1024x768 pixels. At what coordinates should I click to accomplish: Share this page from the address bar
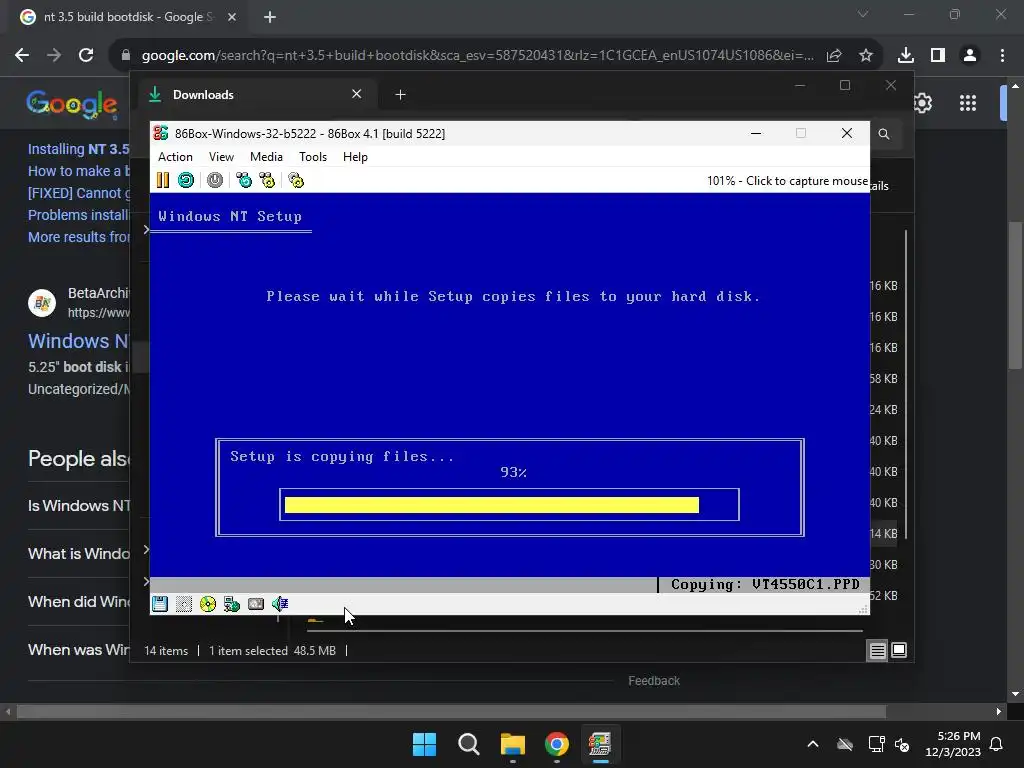[x=834, y=56]
